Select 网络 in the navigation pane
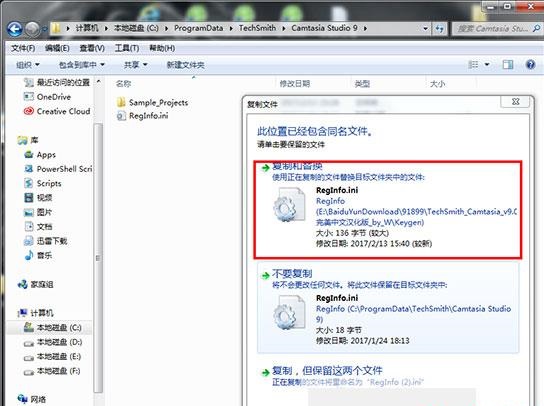 (x=32, y=399)
